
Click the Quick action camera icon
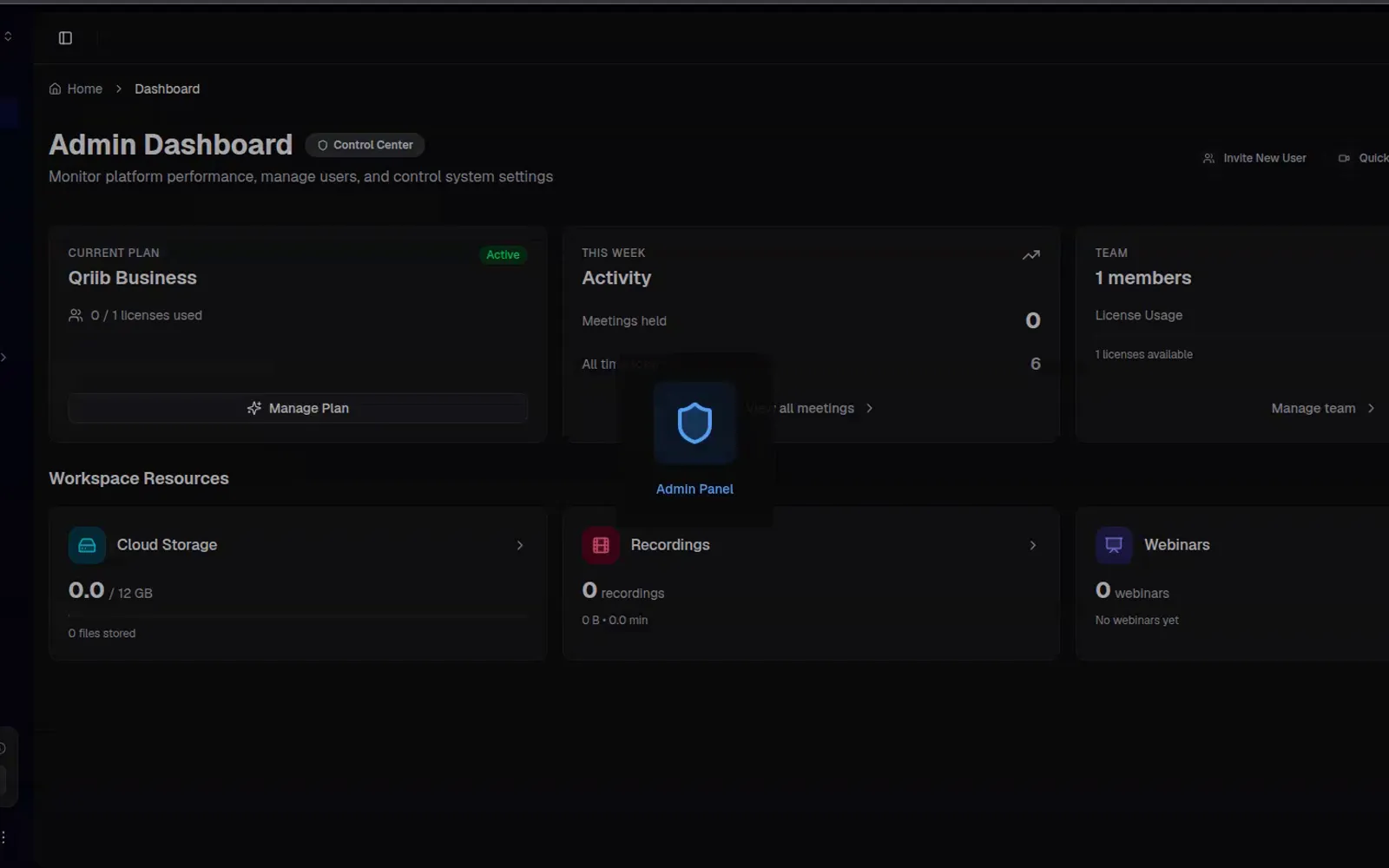(1344, 158)
